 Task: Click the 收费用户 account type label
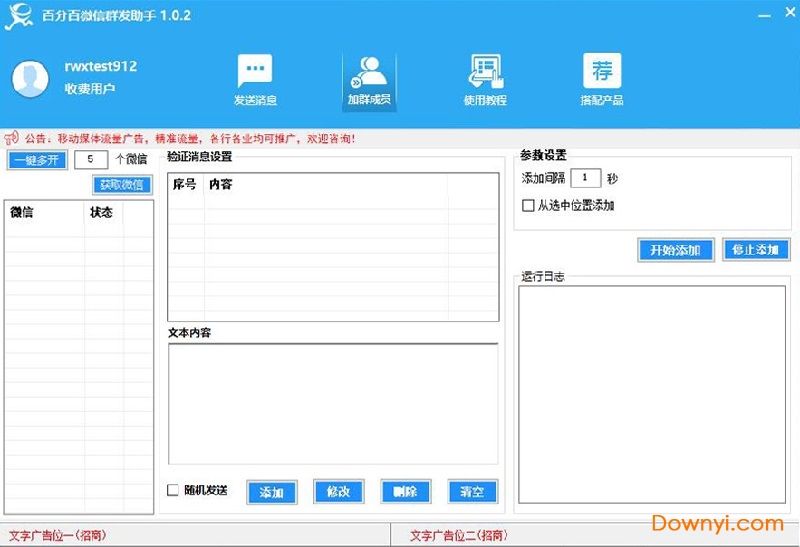click(x=90, y=89)
